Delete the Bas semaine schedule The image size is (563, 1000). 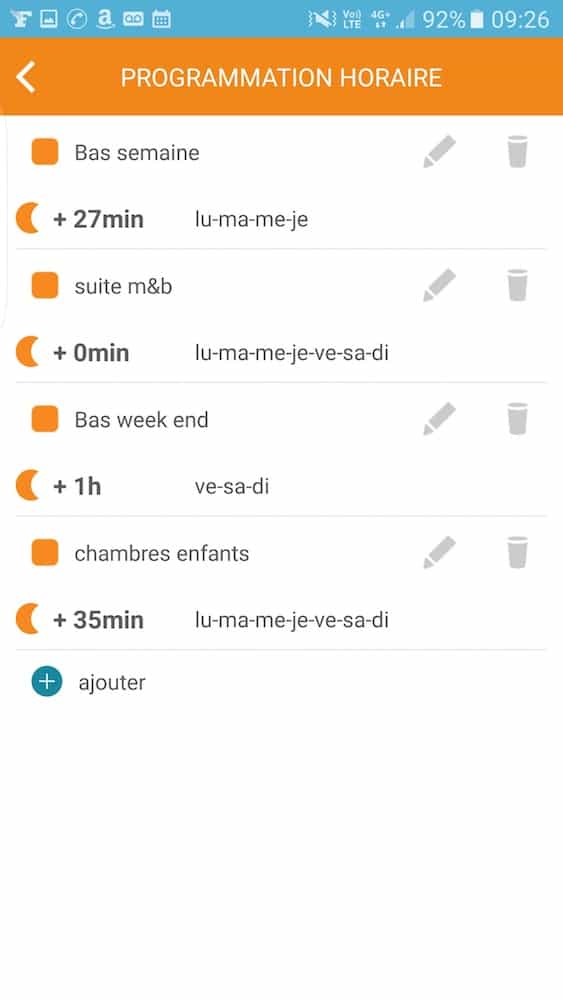[517, 152]
